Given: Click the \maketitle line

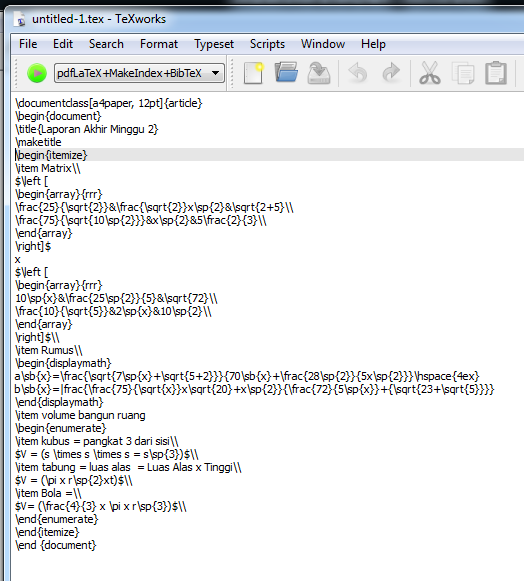Looking at the screenshot, I should [x=38, y=142].
